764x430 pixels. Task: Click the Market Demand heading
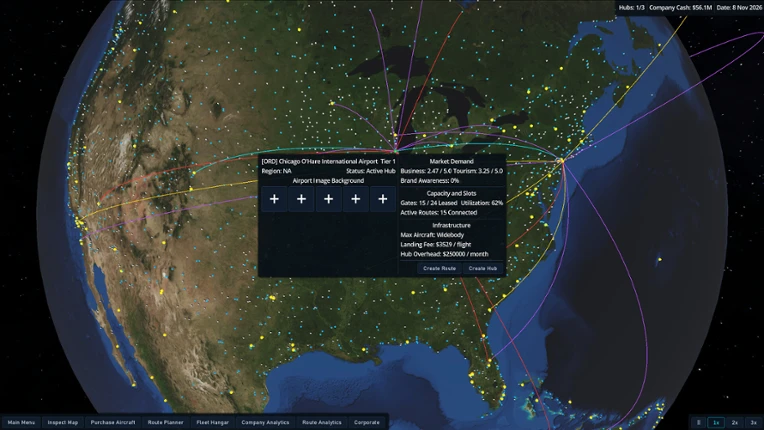[451, 161]
